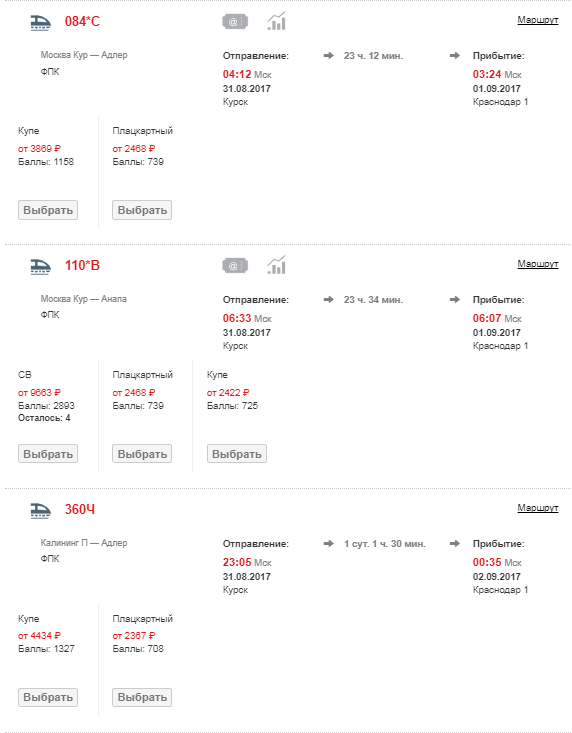The image size is (572, 733).
Task: View Маршрут link for train 110*В
Action: (538, 264)
